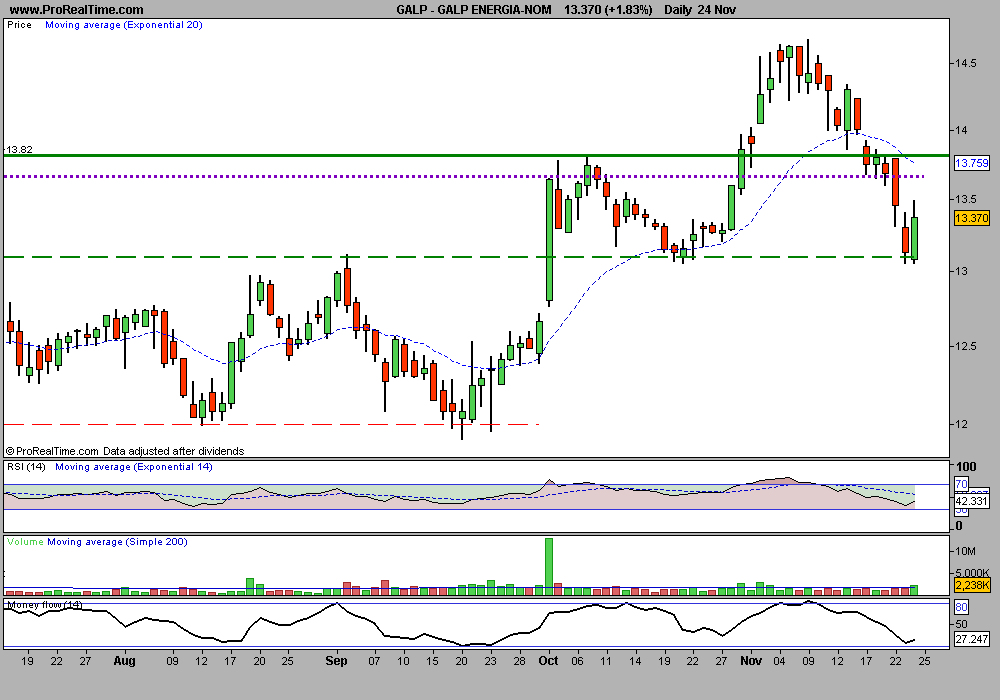Click the 100 RSI scale label
Screen dimensions: 1000x700
(x=966, y=467)
